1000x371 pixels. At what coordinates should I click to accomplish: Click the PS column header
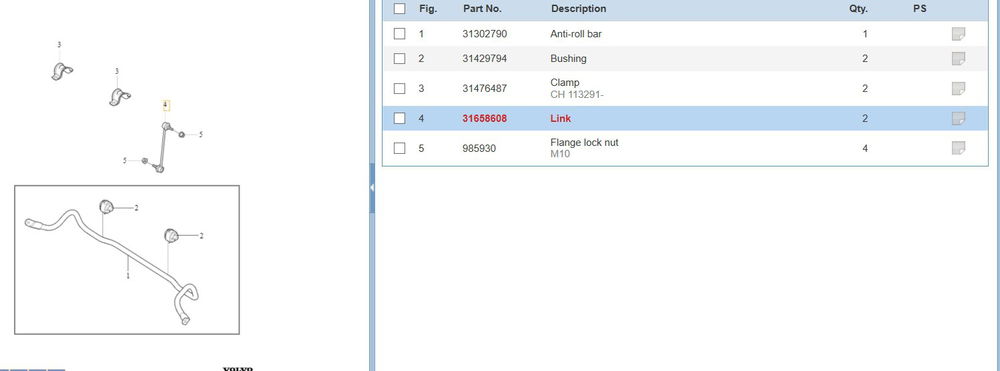click(920, 9)
